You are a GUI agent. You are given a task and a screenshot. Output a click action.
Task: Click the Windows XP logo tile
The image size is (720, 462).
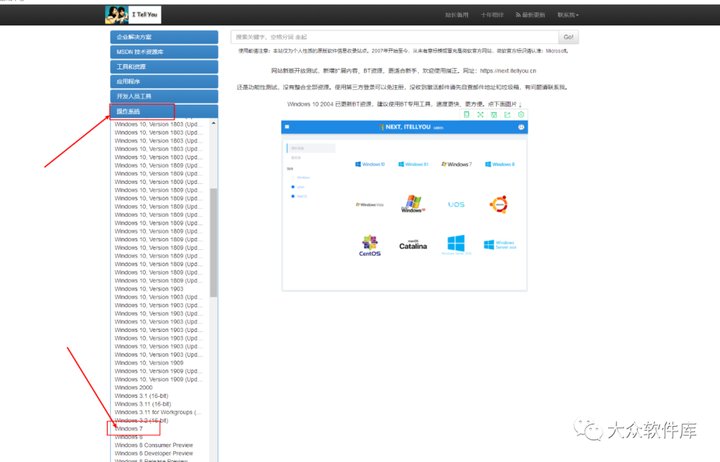[x=413, y=204]
